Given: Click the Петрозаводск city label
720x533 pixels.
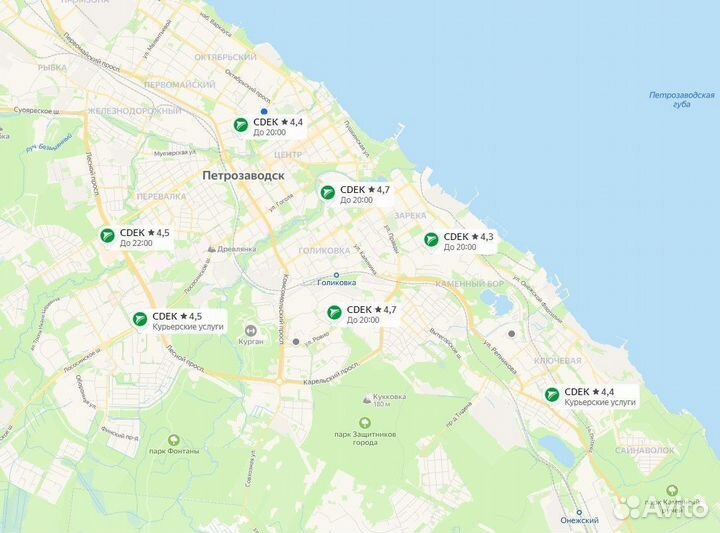Looking at the screenshot, I should [243, 175].
